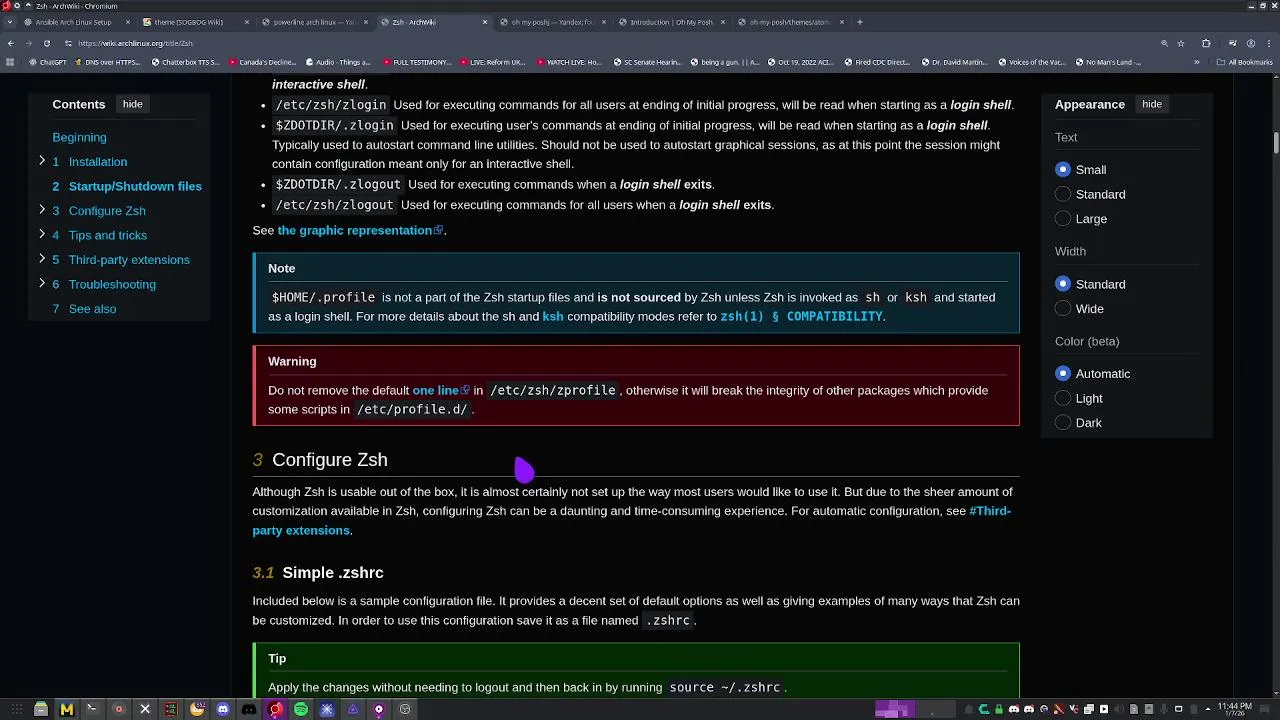This screenshot has height=720, width=1280.
Task: Open the ksh link in the Note
Action: click(x=553, y=316)
